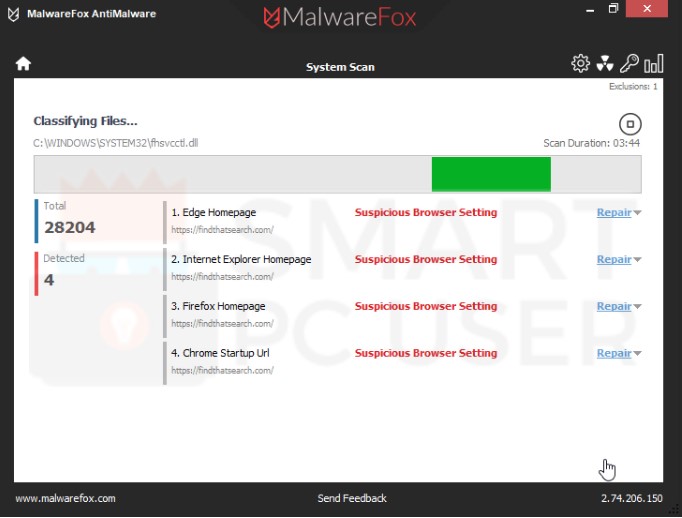Repair the Chrome Startup Url detection
This screenshot has width=682, height=518.
(x=614, y=353)
